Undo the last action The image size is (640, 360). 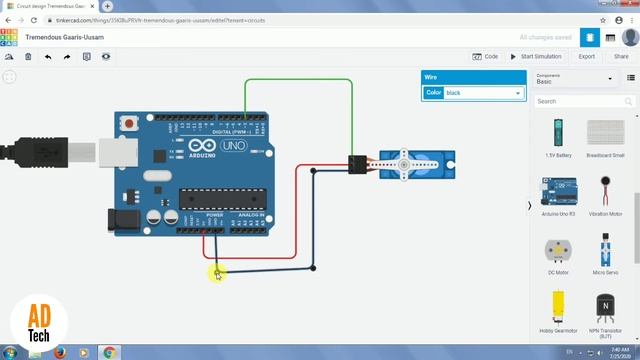(48, 57)
